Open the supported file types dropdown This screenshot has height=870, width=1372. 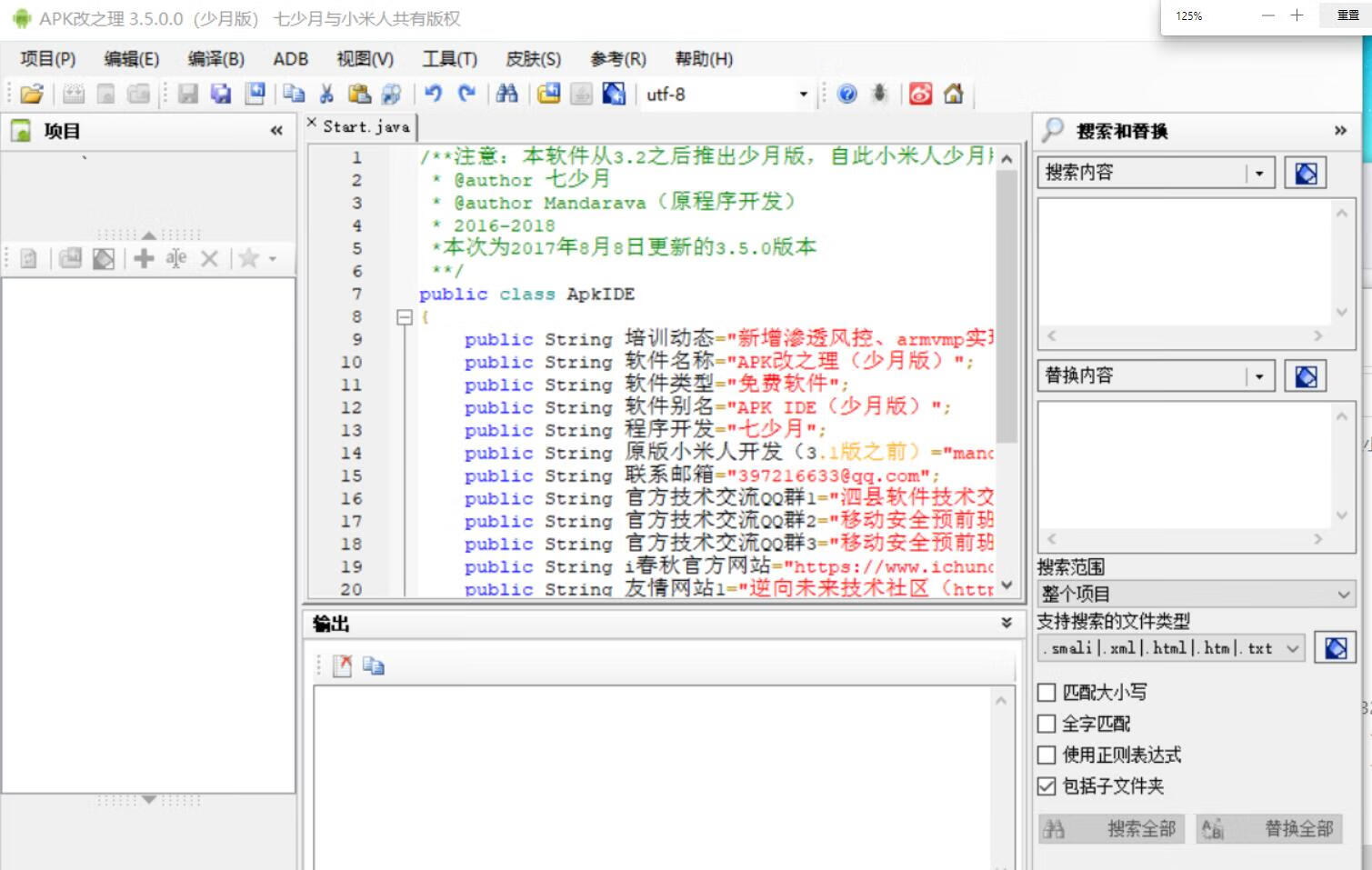(1292, 648)
